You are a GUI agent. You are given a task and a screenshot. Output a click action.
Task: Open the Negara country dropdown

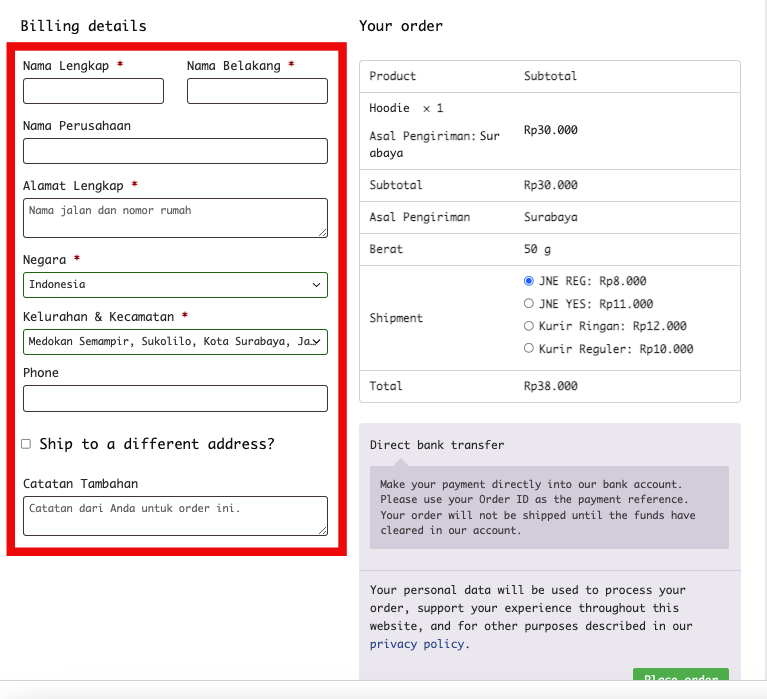[x=175, y=285]
